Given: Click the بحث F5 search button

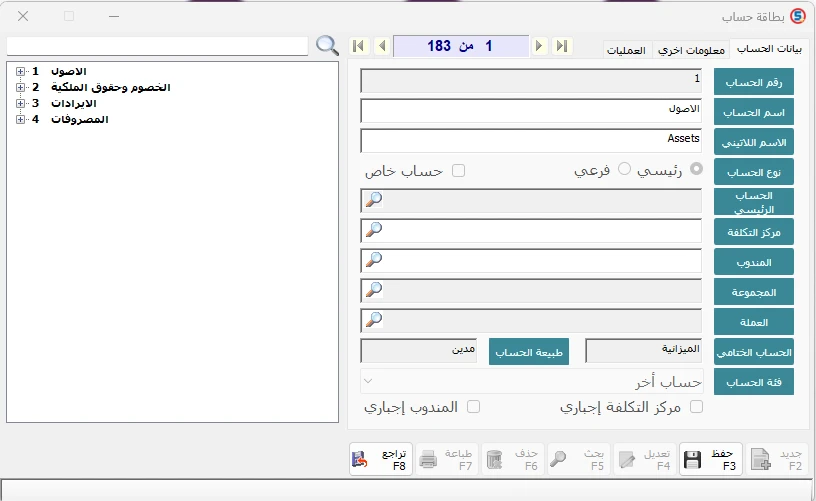Looking at the screenshot, I should coord(579,459).
